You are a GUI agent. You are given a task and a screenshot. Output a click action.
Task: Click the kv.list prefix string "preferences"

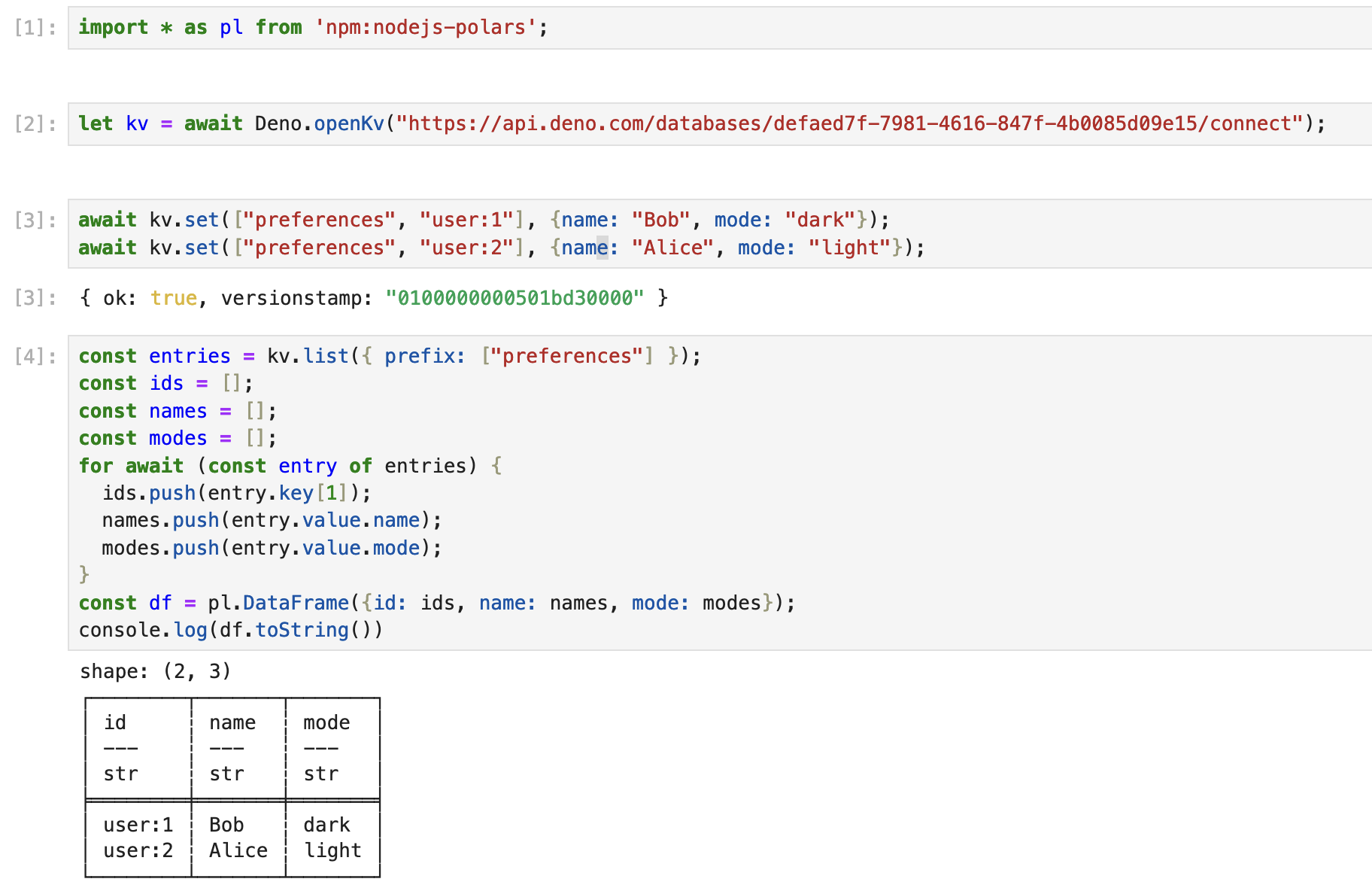pyautogui.click(x=569, y=355)
